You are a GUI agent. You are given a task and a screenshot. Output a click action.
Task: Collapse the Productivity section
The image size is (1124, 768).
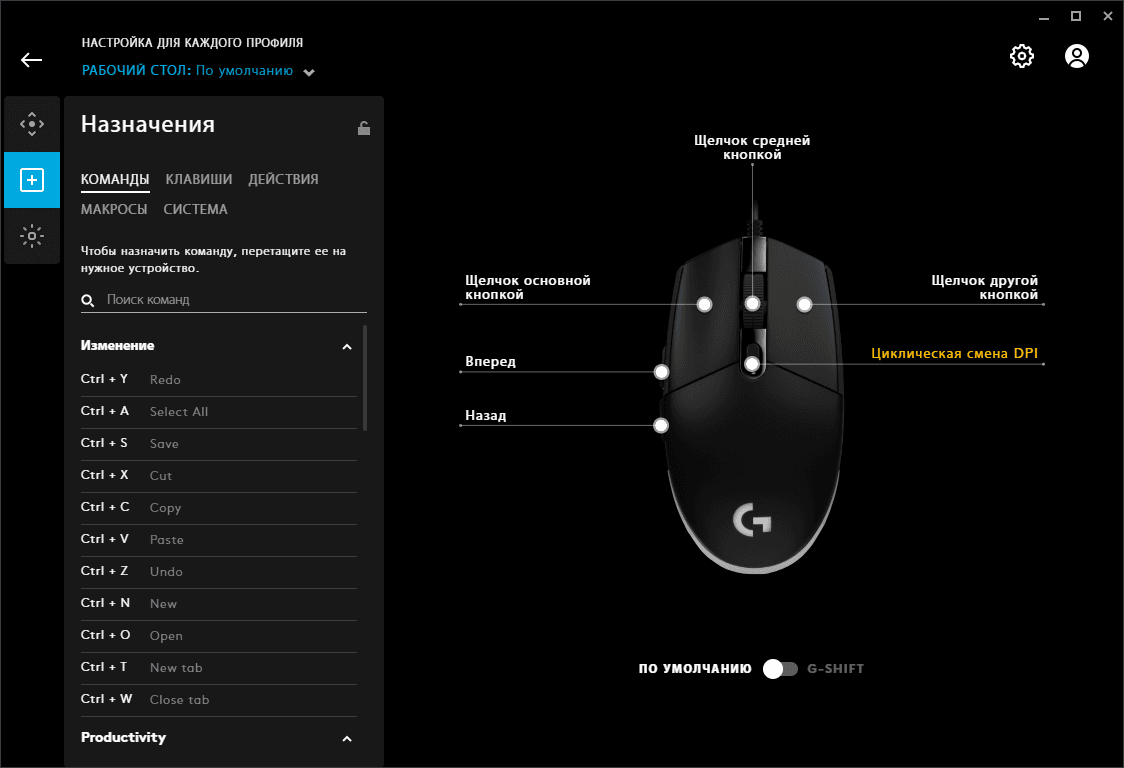(x=347, y=739)
